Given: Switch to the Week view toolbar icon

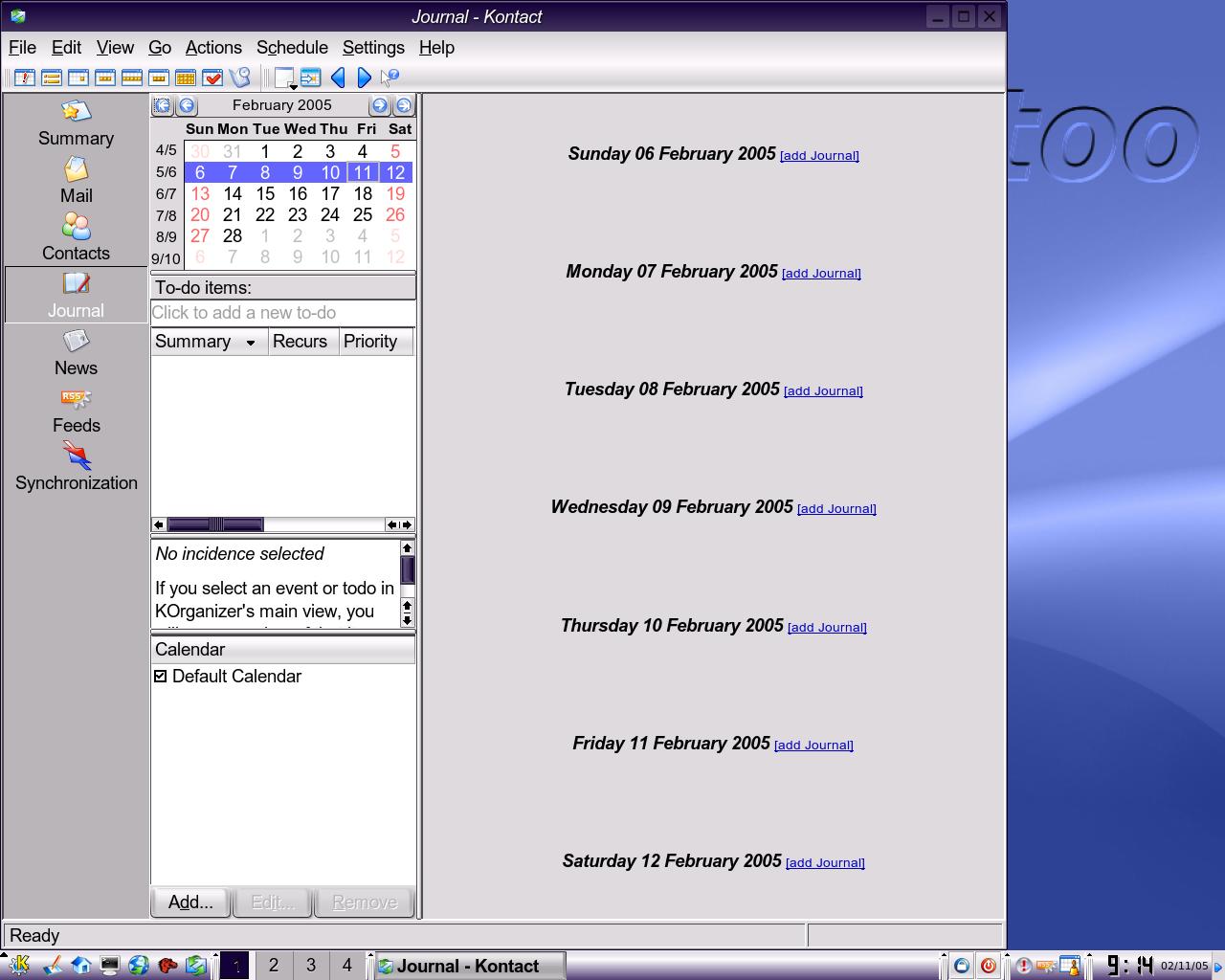Looking at the screenshot, I should click(x=132, y=78).
